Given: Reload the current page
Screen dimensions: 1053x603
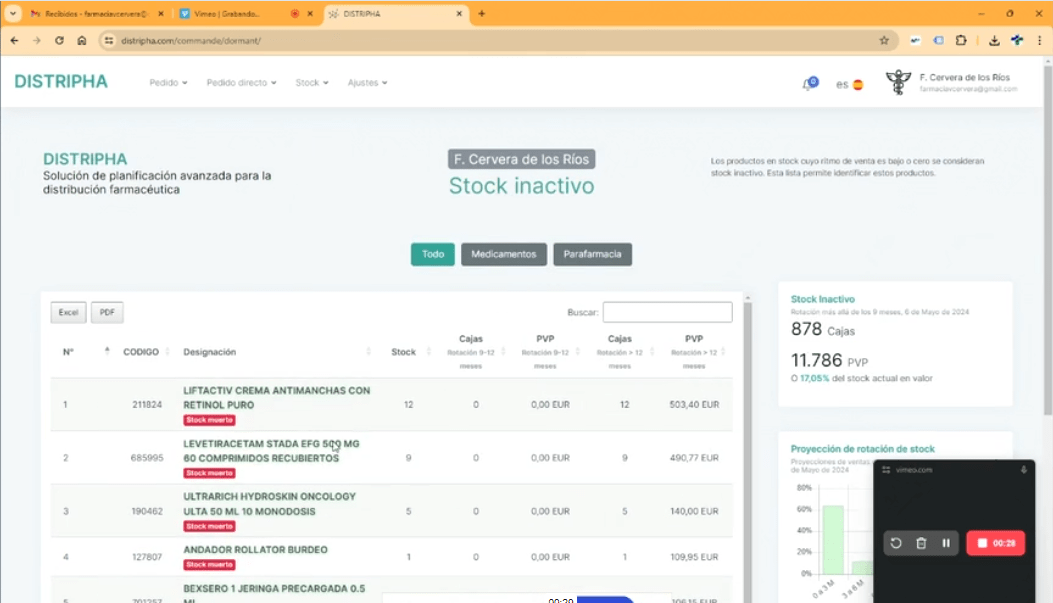Looking at the screenshot, I should click(x=59, y=40).
